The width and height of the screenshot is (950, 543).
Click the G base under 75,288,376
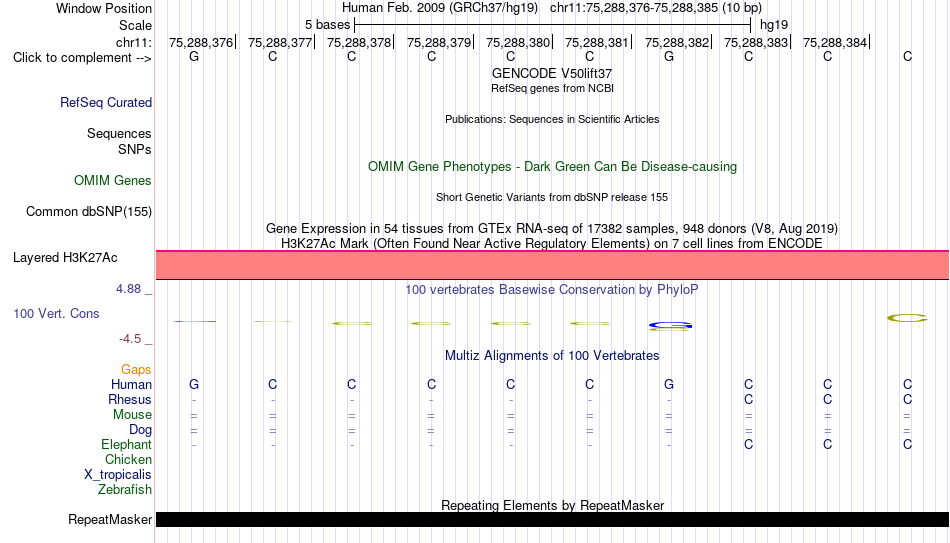(194, 56)
